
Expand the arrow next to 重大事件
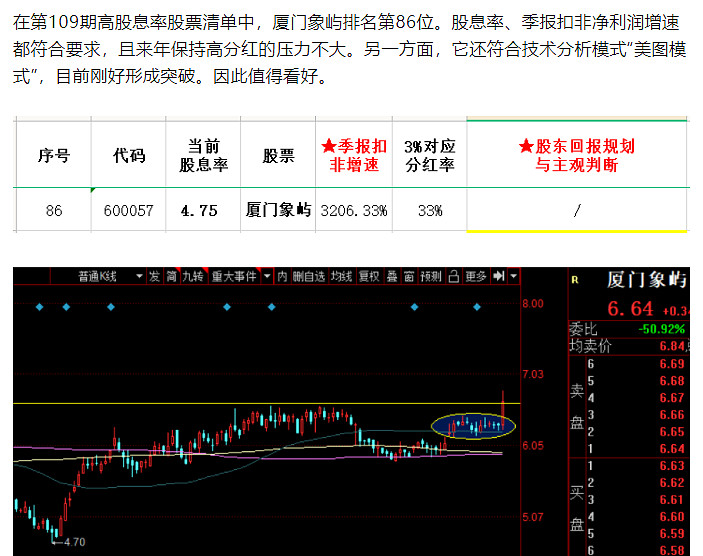[267, 277]
